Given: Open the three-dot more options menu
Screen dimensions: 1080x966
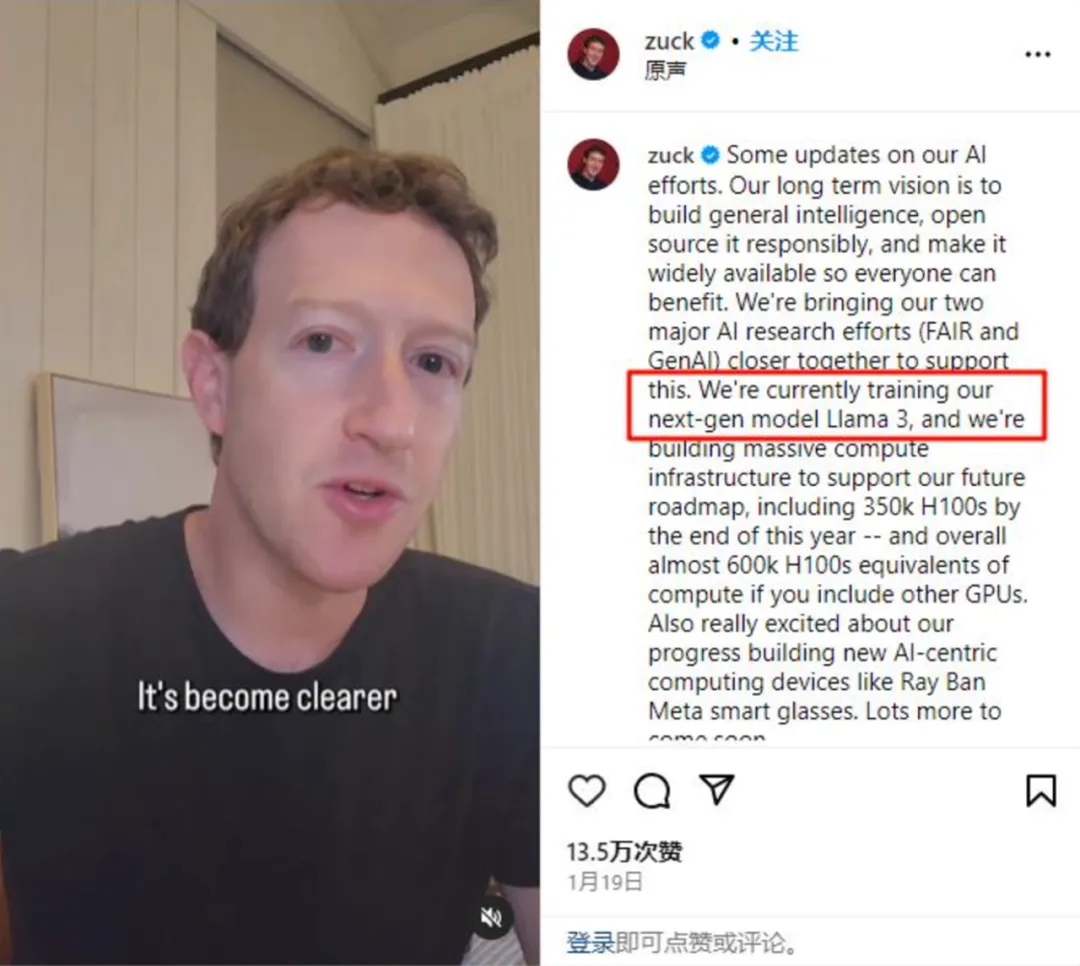Looking at the screenshot, I should [1037, 54].
